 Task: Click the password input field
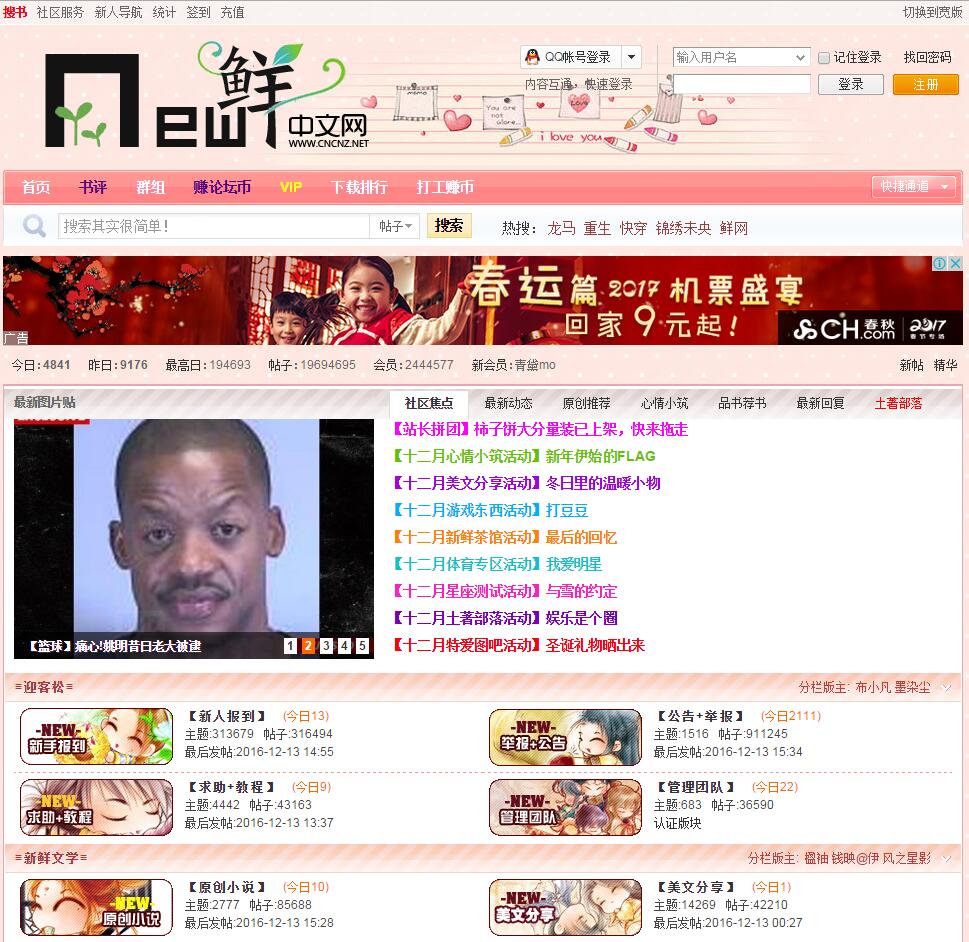pyautogui.click(x=741, y=84)
